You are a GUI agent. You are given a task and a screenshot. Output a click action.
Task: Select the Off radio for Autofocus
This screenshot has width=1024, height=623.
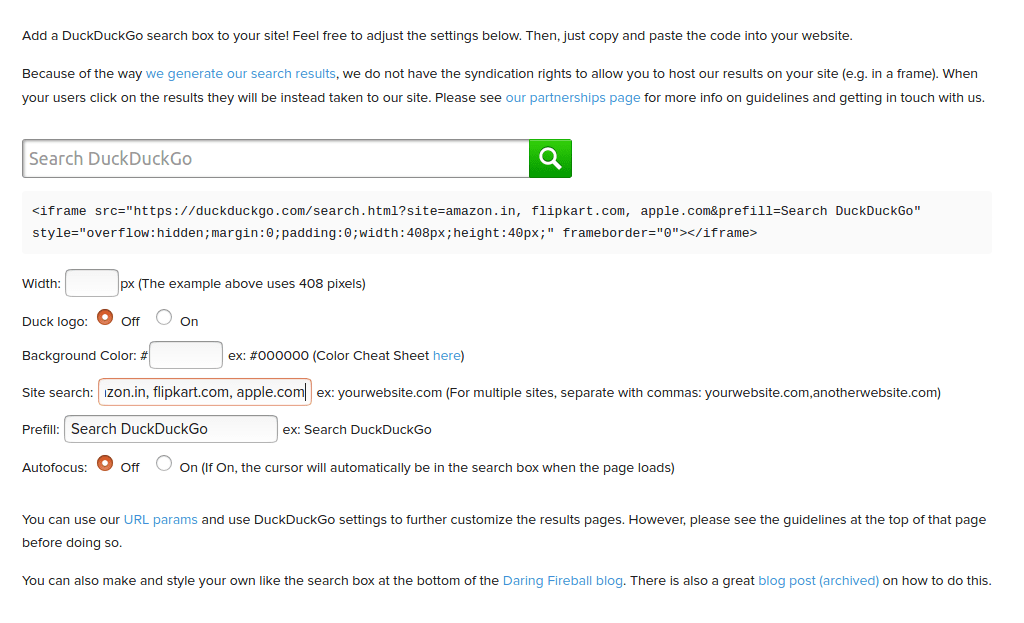[105, 463]
